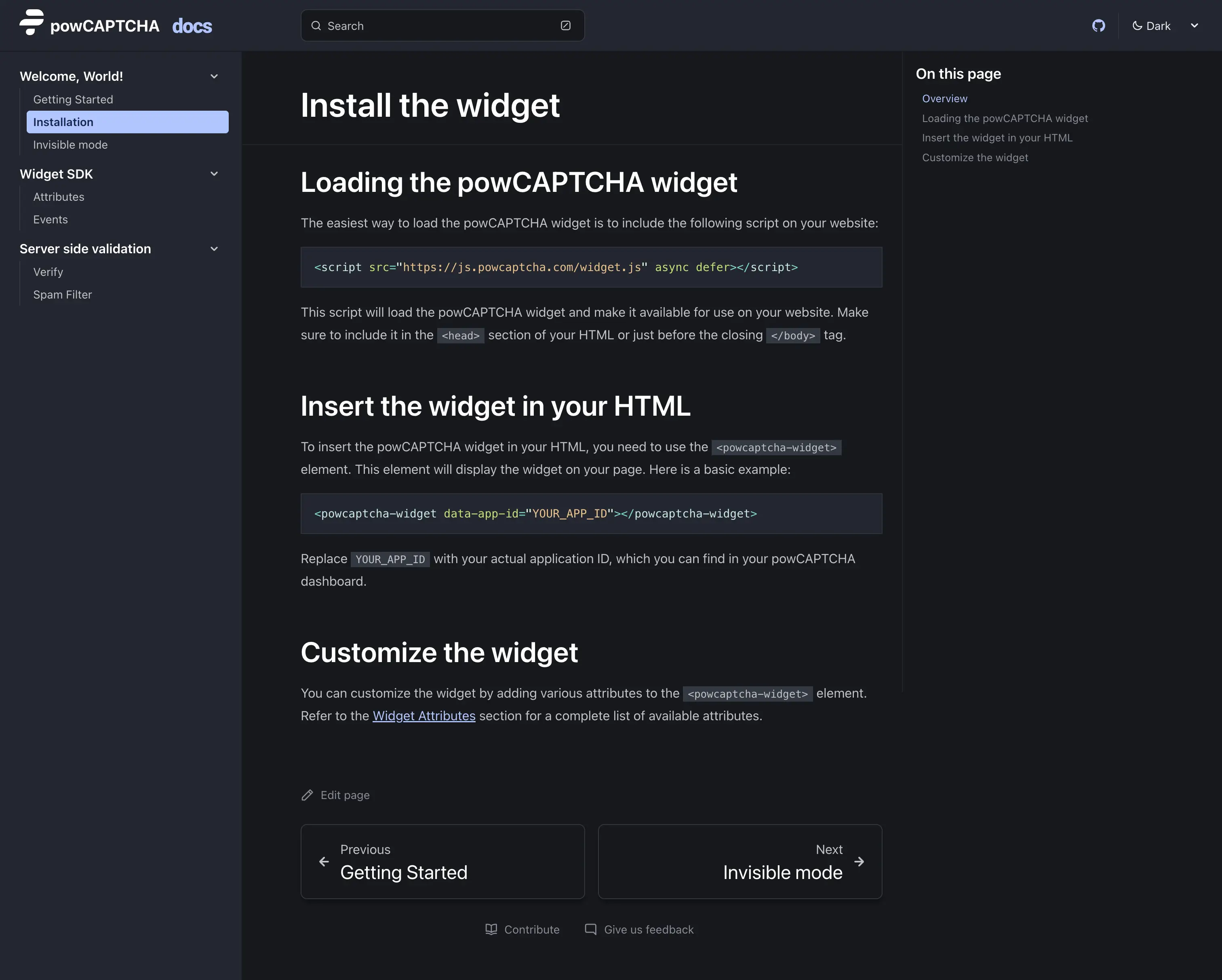Click the right arrow on Next card
Viewport: 1222px width, 980px height.
click(859, 861)
